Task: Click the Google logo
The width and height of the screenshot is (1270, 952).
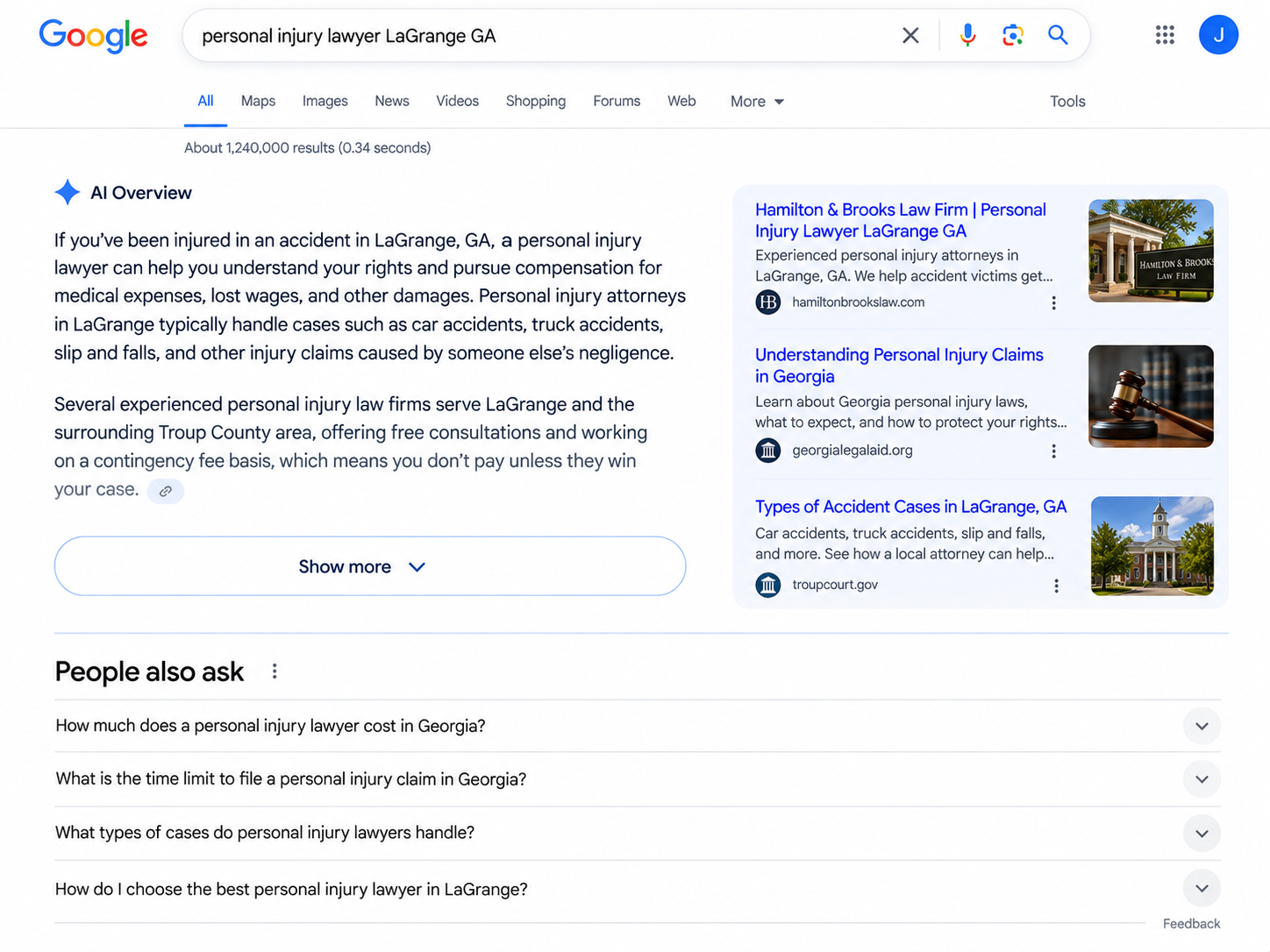Action: (x=93, y=36)
